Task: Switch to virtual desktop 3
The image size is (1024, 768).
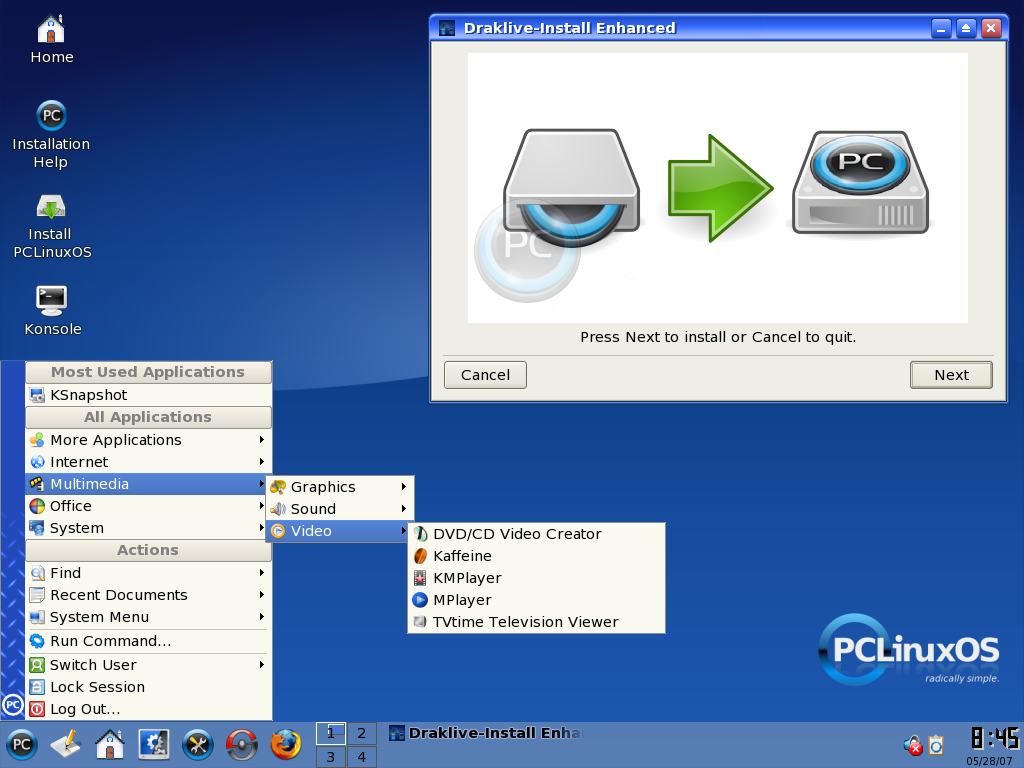Action: [x=330, y=757]
